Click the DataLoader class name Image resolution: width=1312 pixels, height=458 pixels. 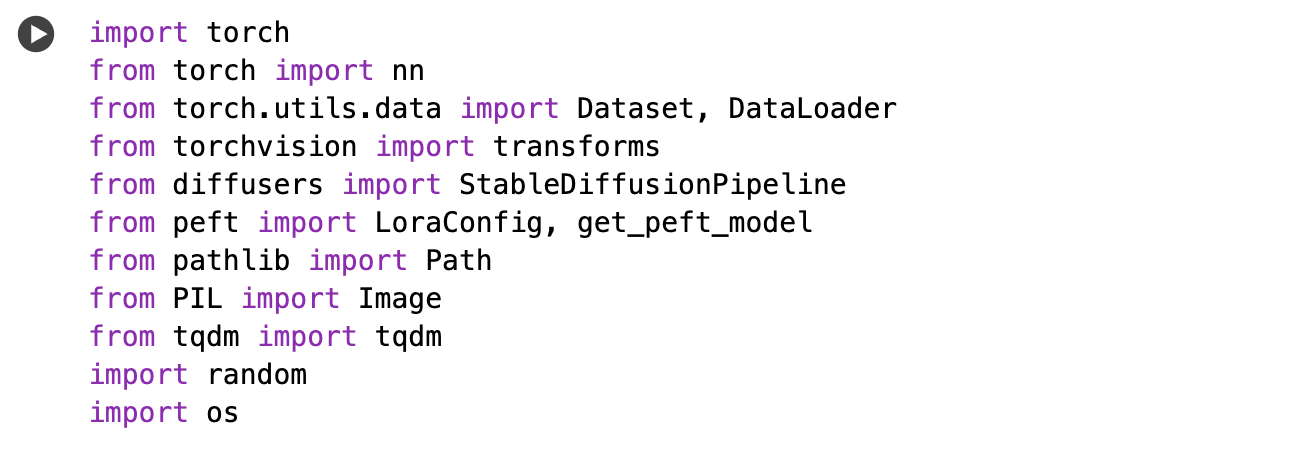pyautogui.click(x=812, y=109)
